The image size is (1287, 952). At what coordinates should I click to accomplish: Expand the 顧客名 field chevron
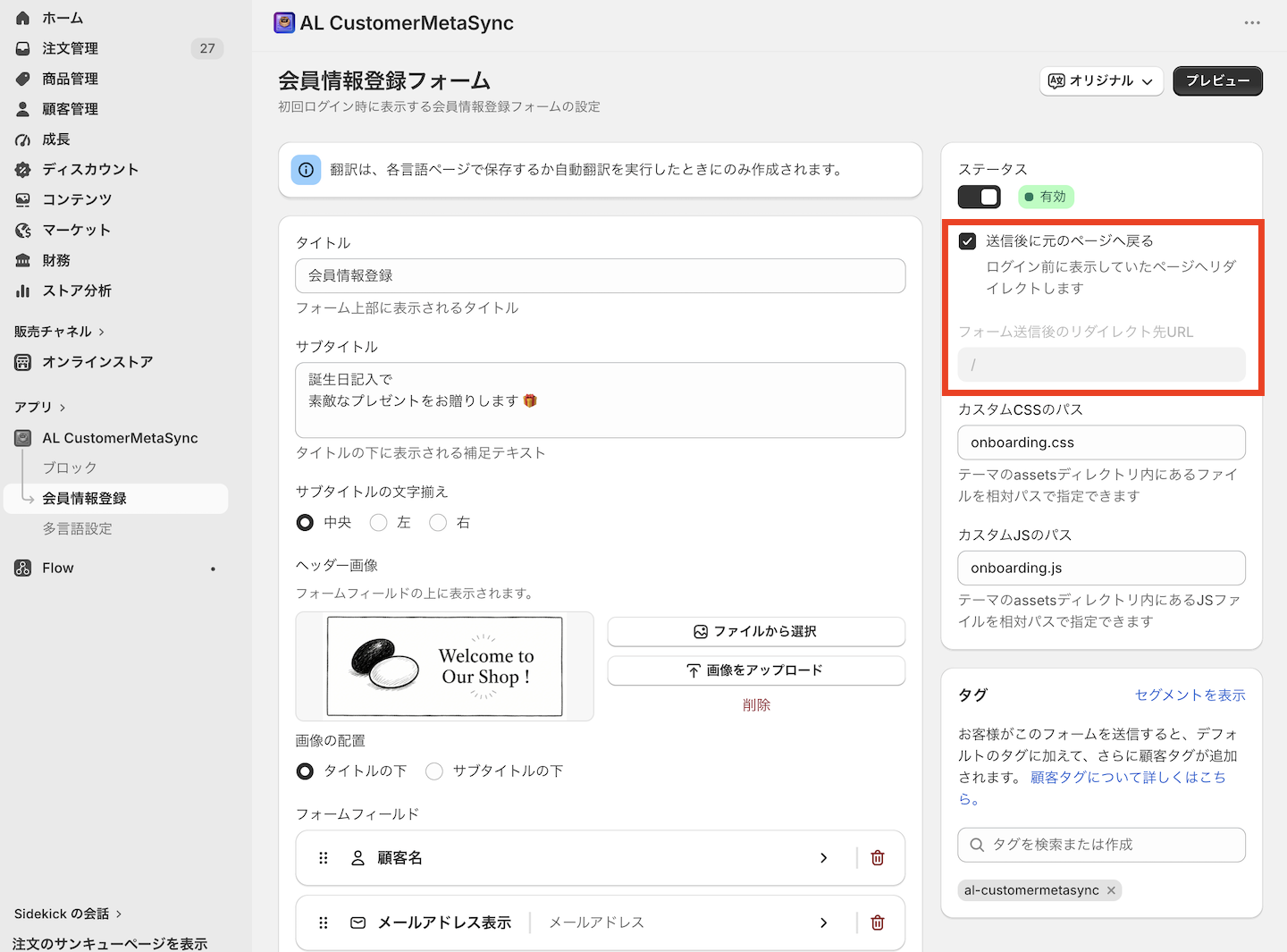tap(824, 858)
